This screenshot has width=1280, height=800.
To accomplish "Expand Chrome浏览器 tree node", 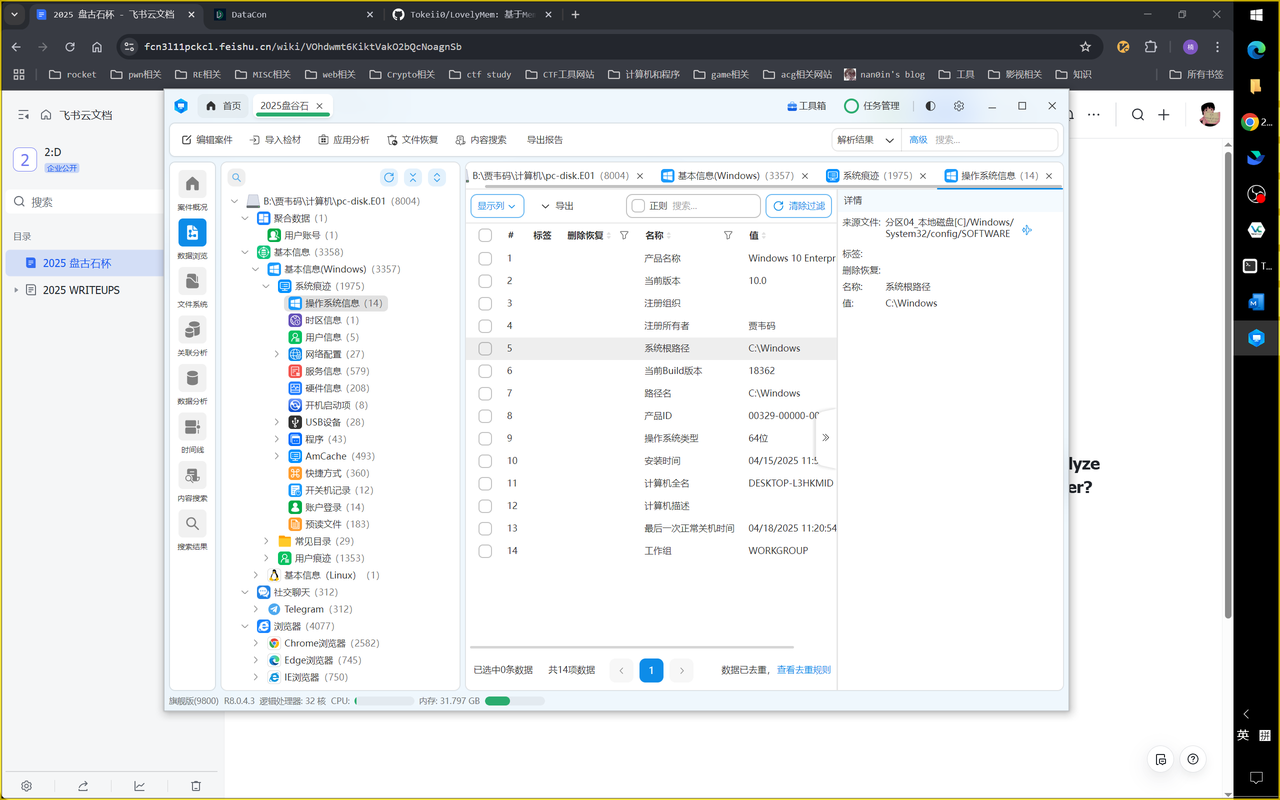I will point(256,643).
